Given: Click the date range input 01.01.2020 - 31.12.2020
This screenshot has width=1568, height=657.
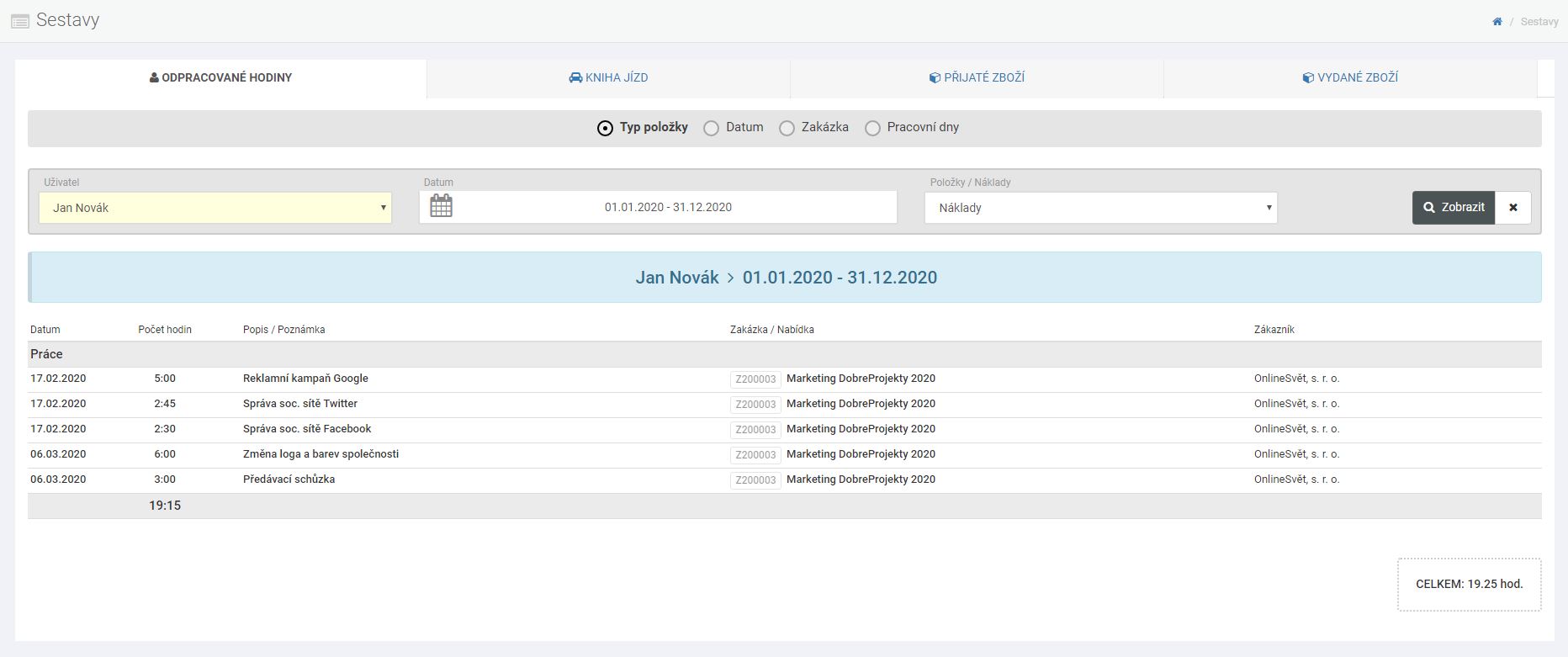Looking at the screenshot, I should coord(668,207).
